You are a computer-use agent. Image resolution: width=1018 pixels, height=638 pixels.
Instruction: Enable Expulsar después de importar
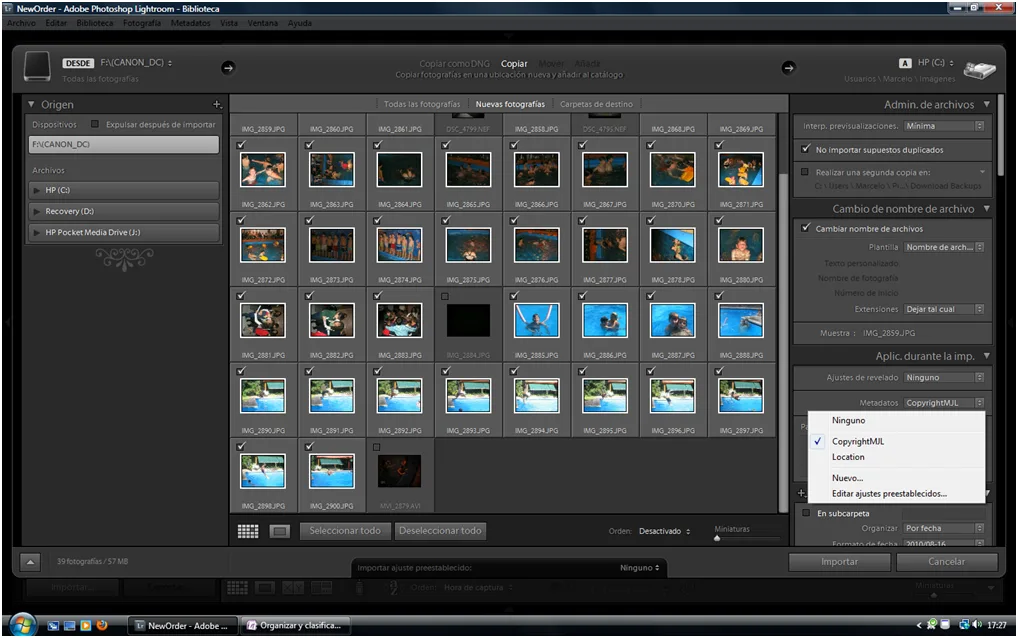(95, 123)
